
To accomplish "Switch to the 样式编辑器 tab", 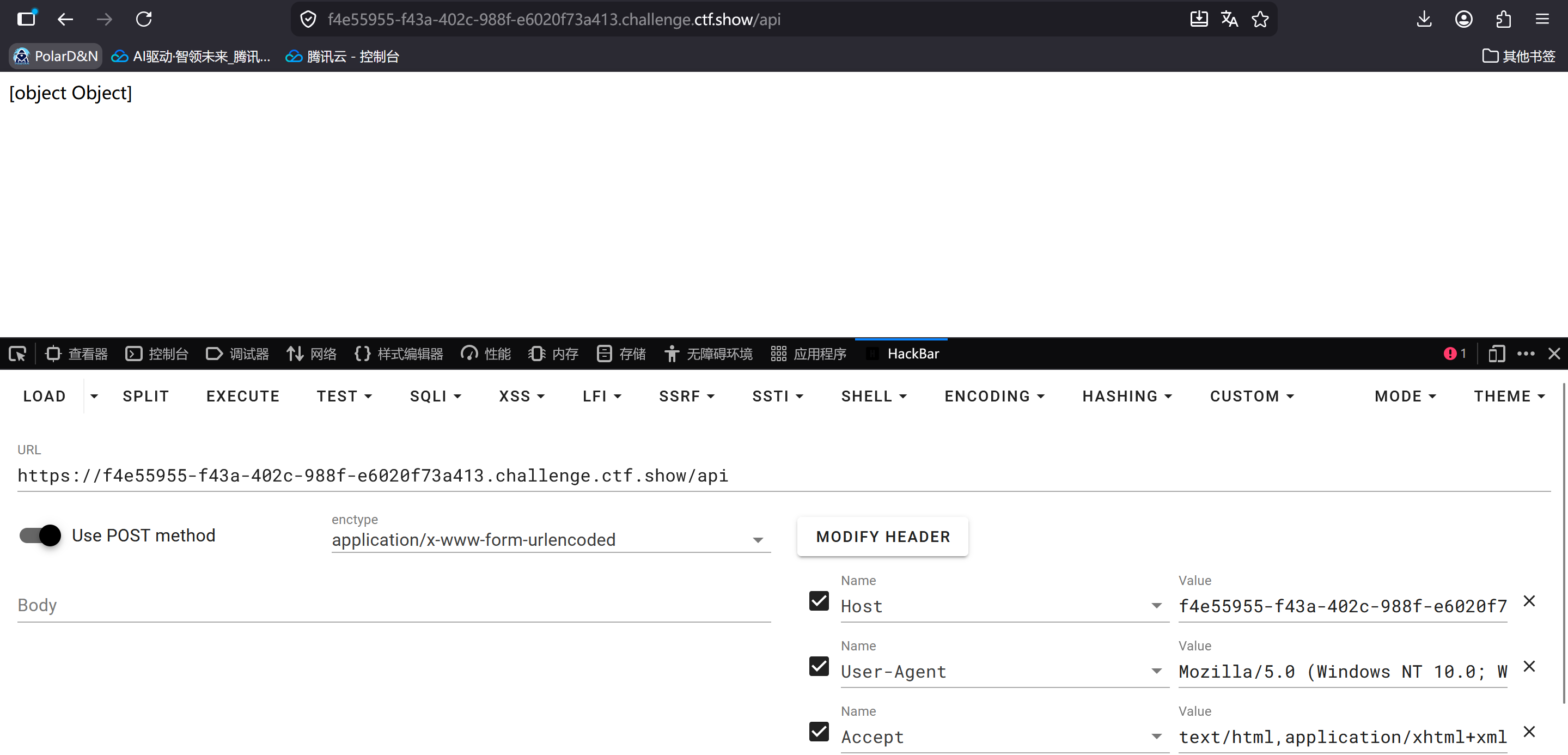I will coord(399,354).
